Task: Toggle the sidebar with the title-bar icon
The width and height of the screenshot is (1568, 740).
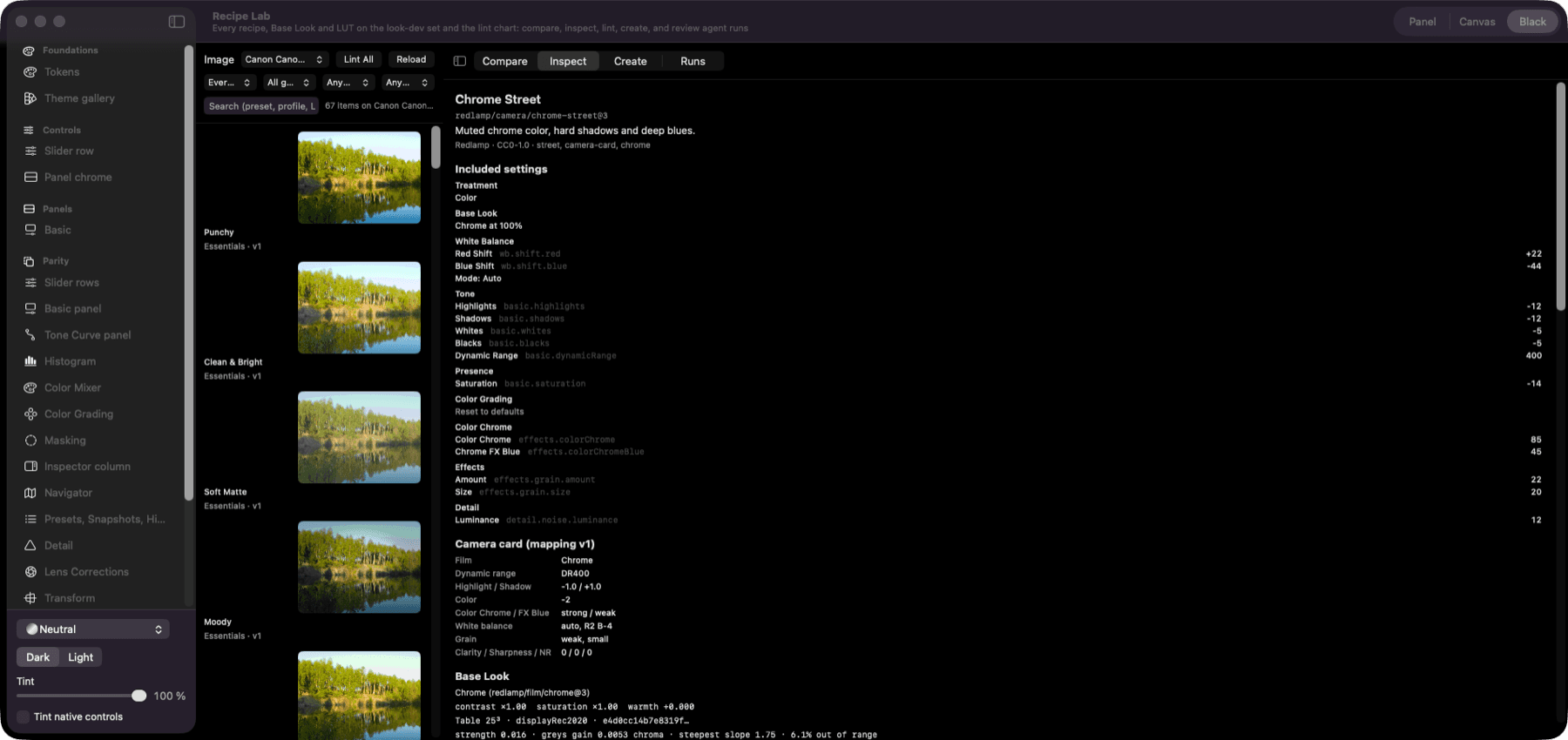Action: tap(177, 22)
